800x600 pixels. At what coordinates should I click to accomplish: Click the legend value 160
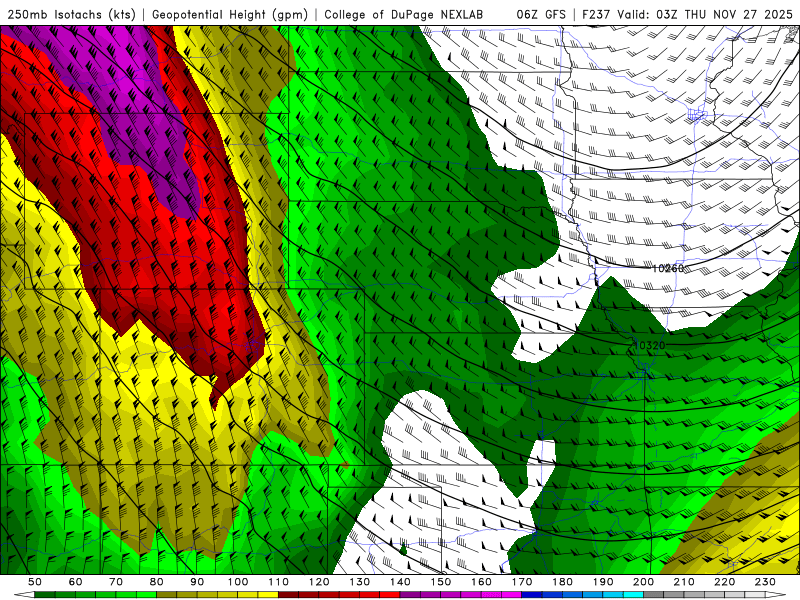(481, 582)
